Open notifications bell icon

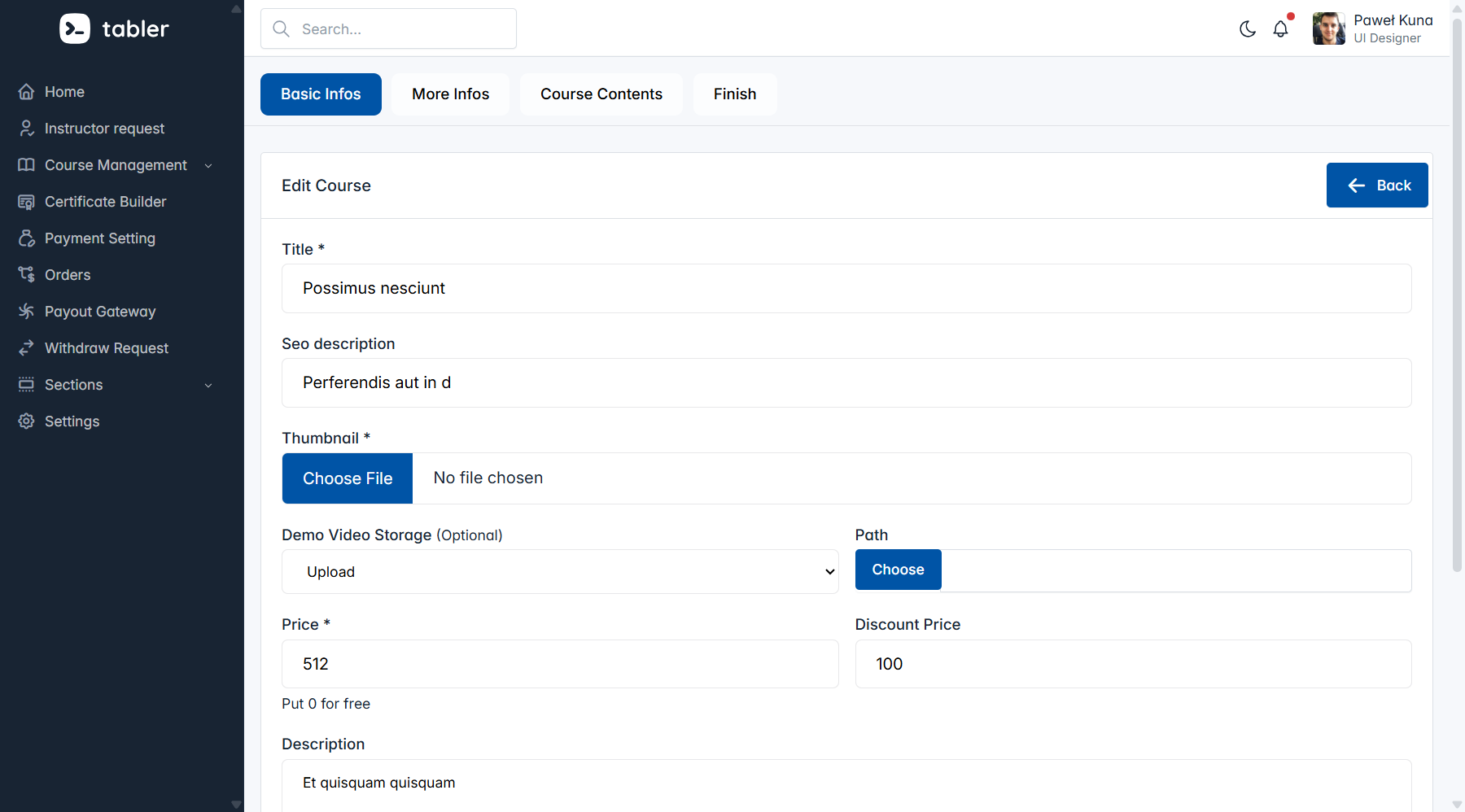click(1280, 29)
